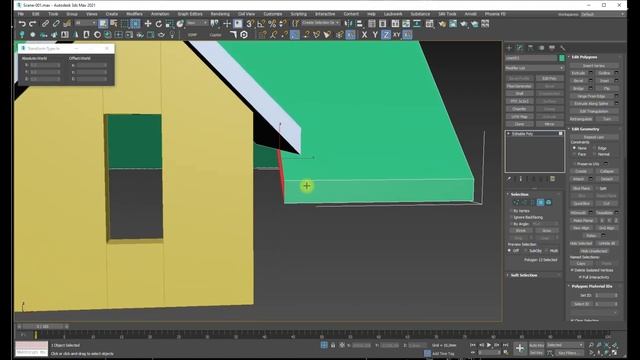640x360 pixels.
Task: Open the Display command panel tab
Action: click(x=552, y=48)
